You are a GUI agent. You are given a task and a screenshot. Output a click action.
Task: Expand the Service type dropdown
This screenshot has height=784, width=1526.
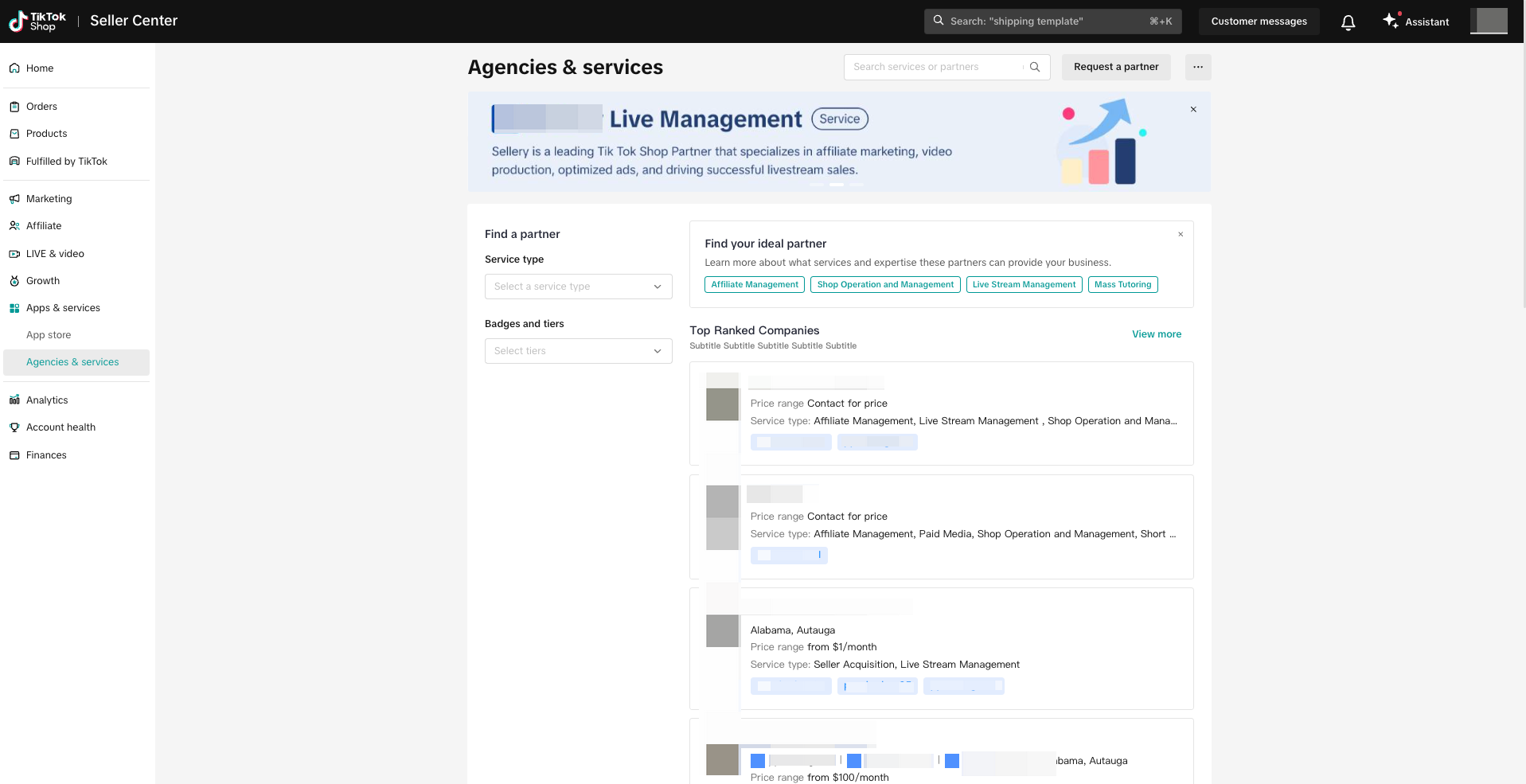[578, 287]
